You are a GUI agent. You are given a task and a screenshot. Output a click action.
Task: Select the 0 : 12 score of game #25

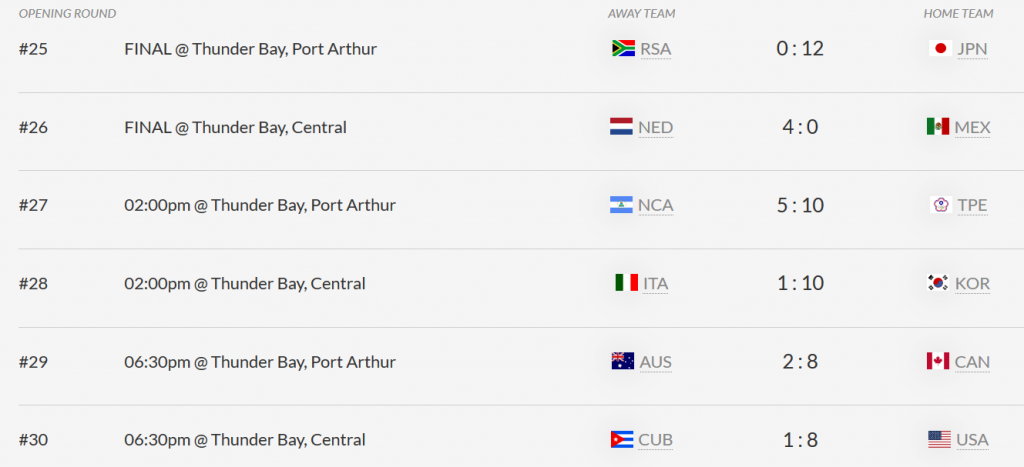point(800,49)
